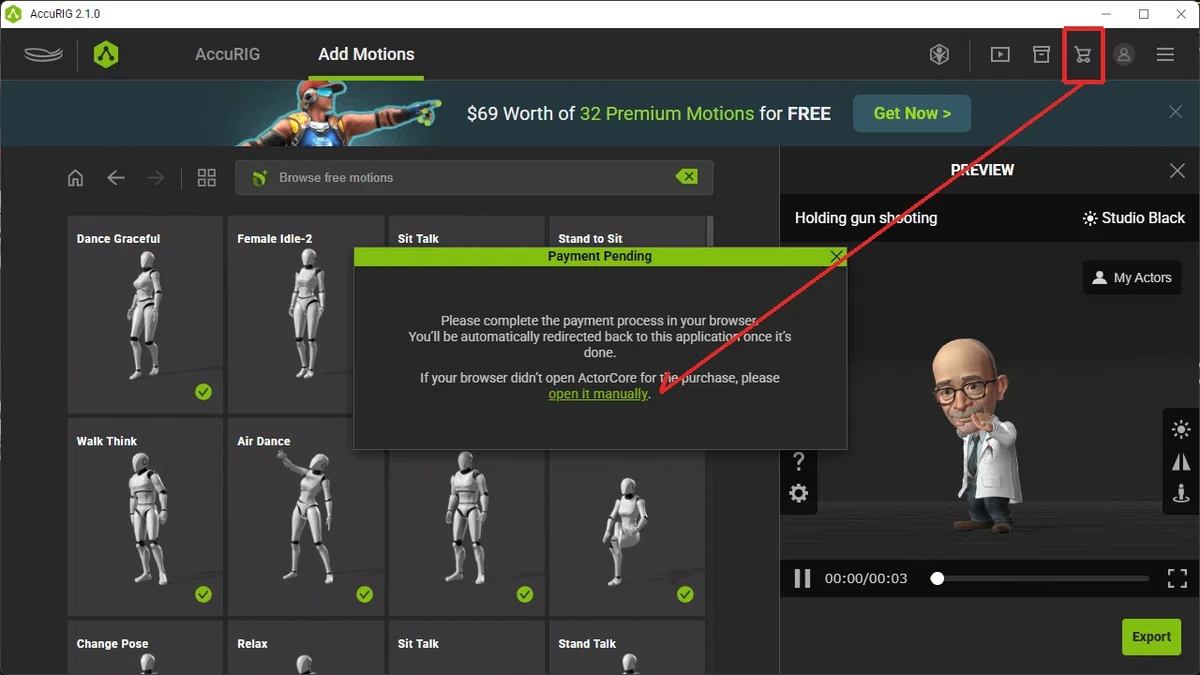The image size is (1200, 675).
Task: Pause the motion preview playback
Action: pyautogui.click(x=802, y=578)
